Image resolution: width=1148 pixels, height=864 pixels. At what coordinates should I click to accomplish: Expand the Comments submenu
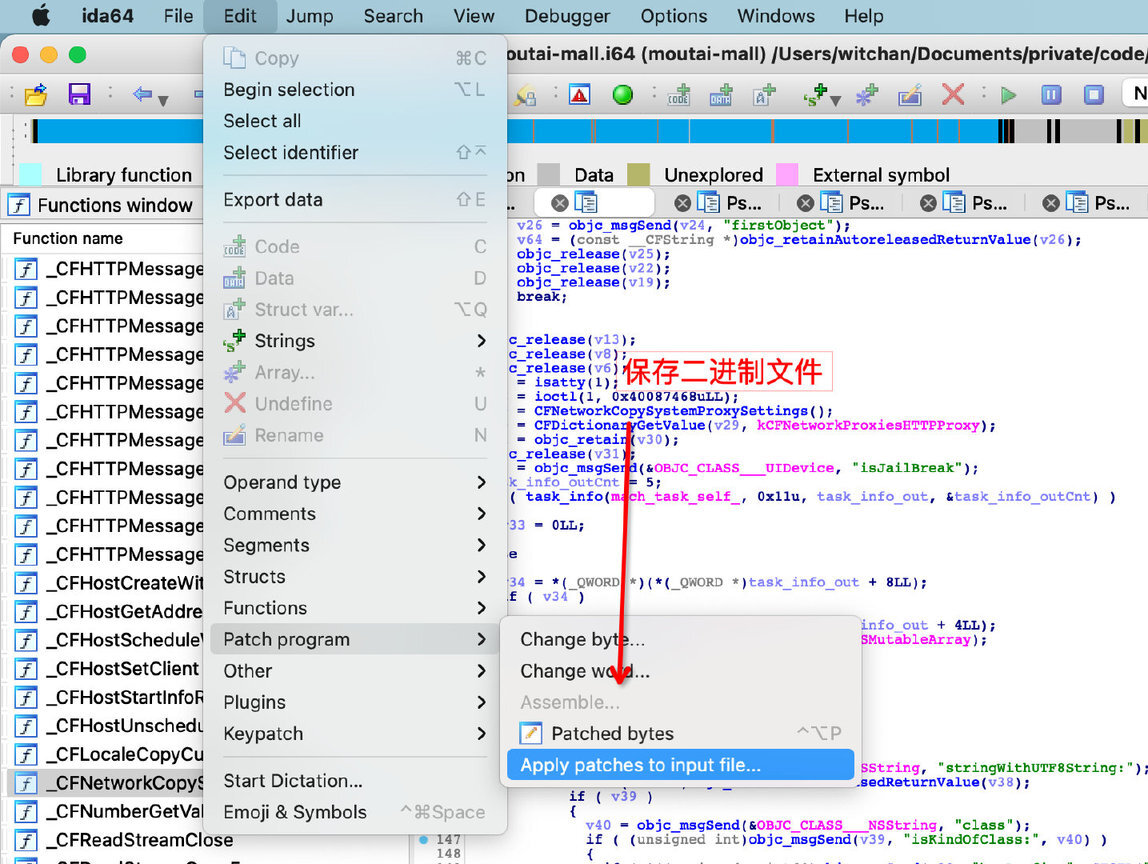pyautogui.click(x=355, y=513)
